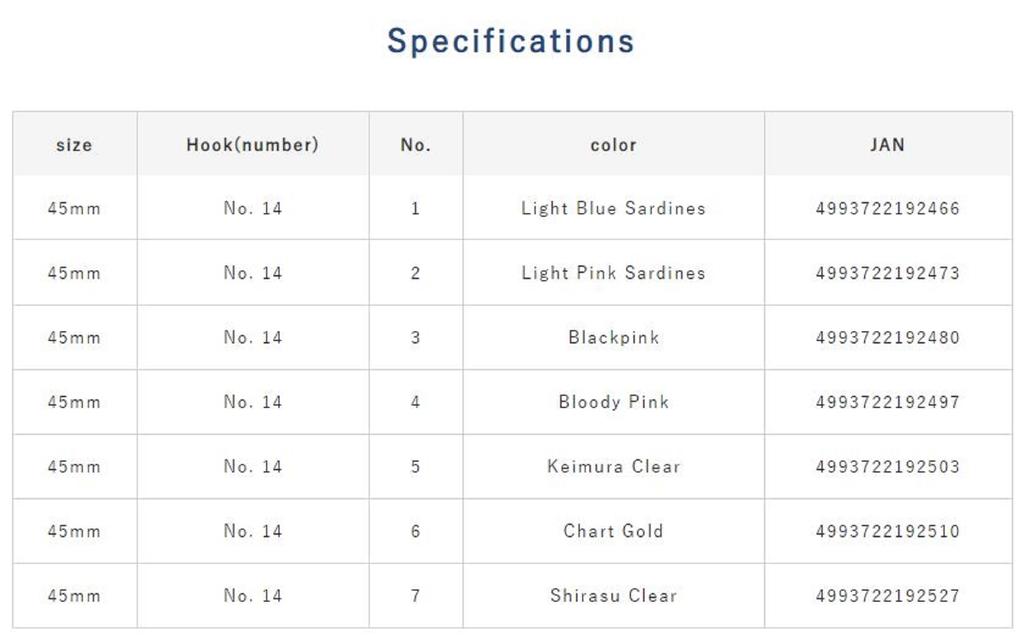Select the Light Pink Sardines color cell
This screenshot has height=637, width=1024.
tap(613, 273)
